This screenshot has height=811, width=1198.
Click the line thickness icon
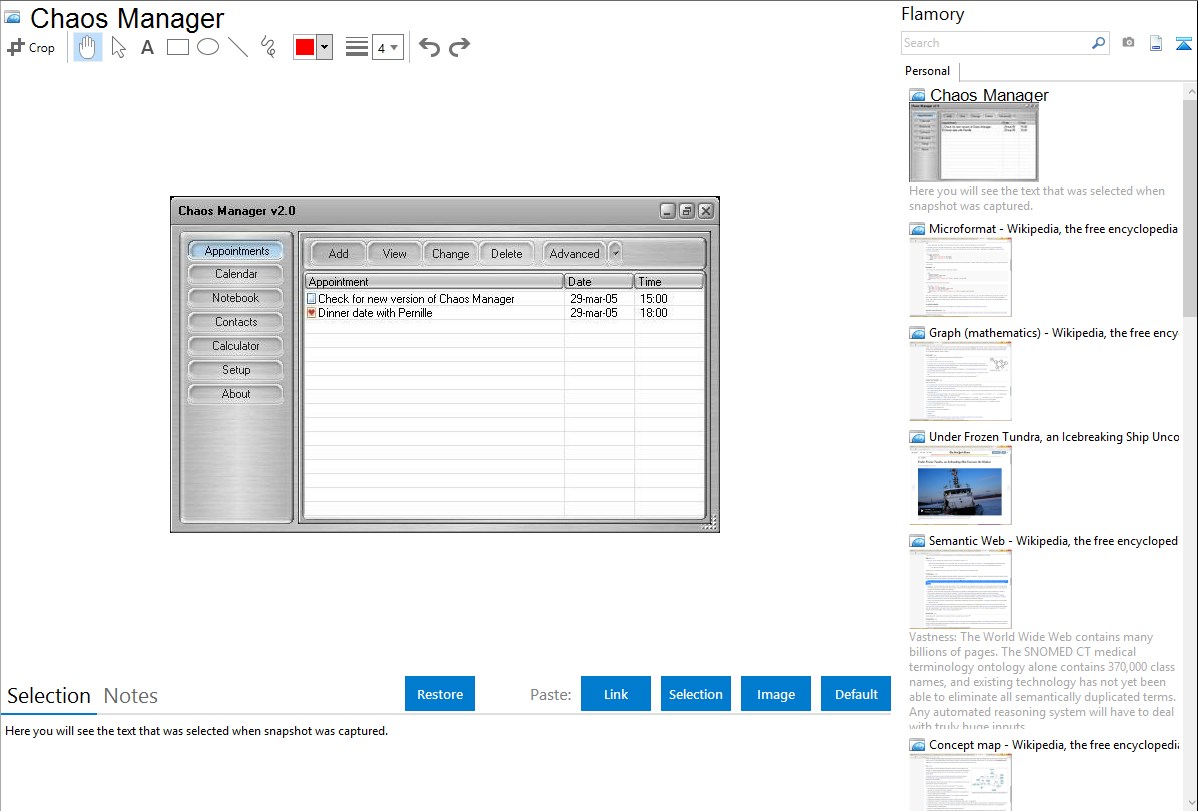[356, 47]
